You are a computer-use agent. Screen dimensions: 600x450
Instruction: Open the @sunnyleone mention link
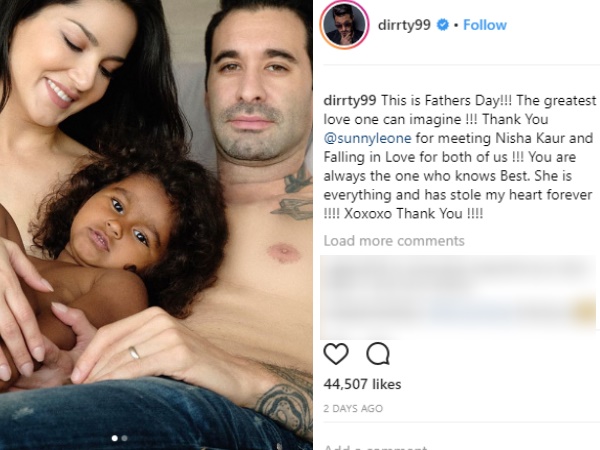point(367,138)
